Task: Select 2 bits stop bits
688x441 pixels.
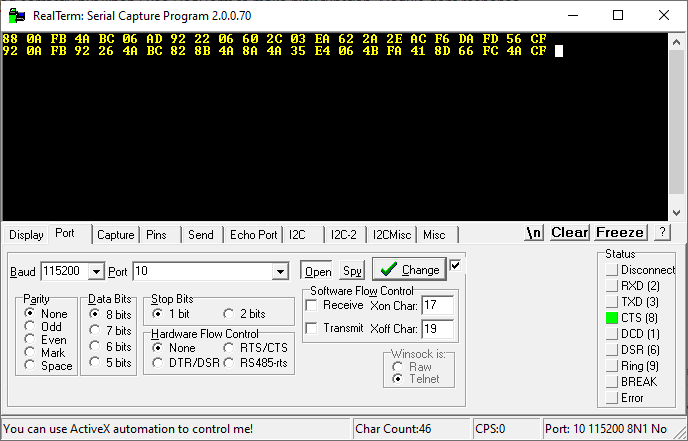Action: click(x=245, y=314)
